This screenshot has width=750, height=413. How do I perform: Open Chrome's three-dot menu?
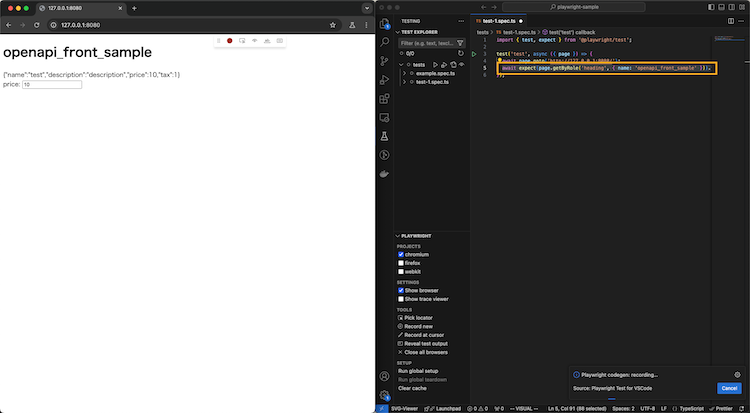click(366, 25)
